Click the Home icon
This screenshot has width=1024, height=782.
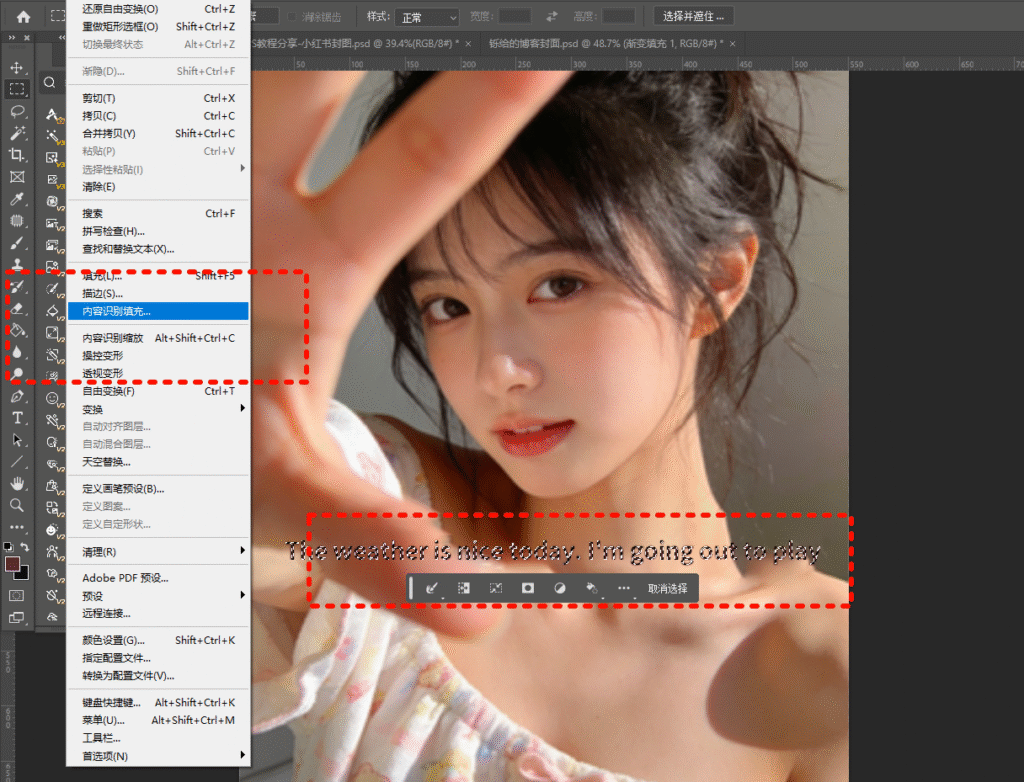coord(23,17)
